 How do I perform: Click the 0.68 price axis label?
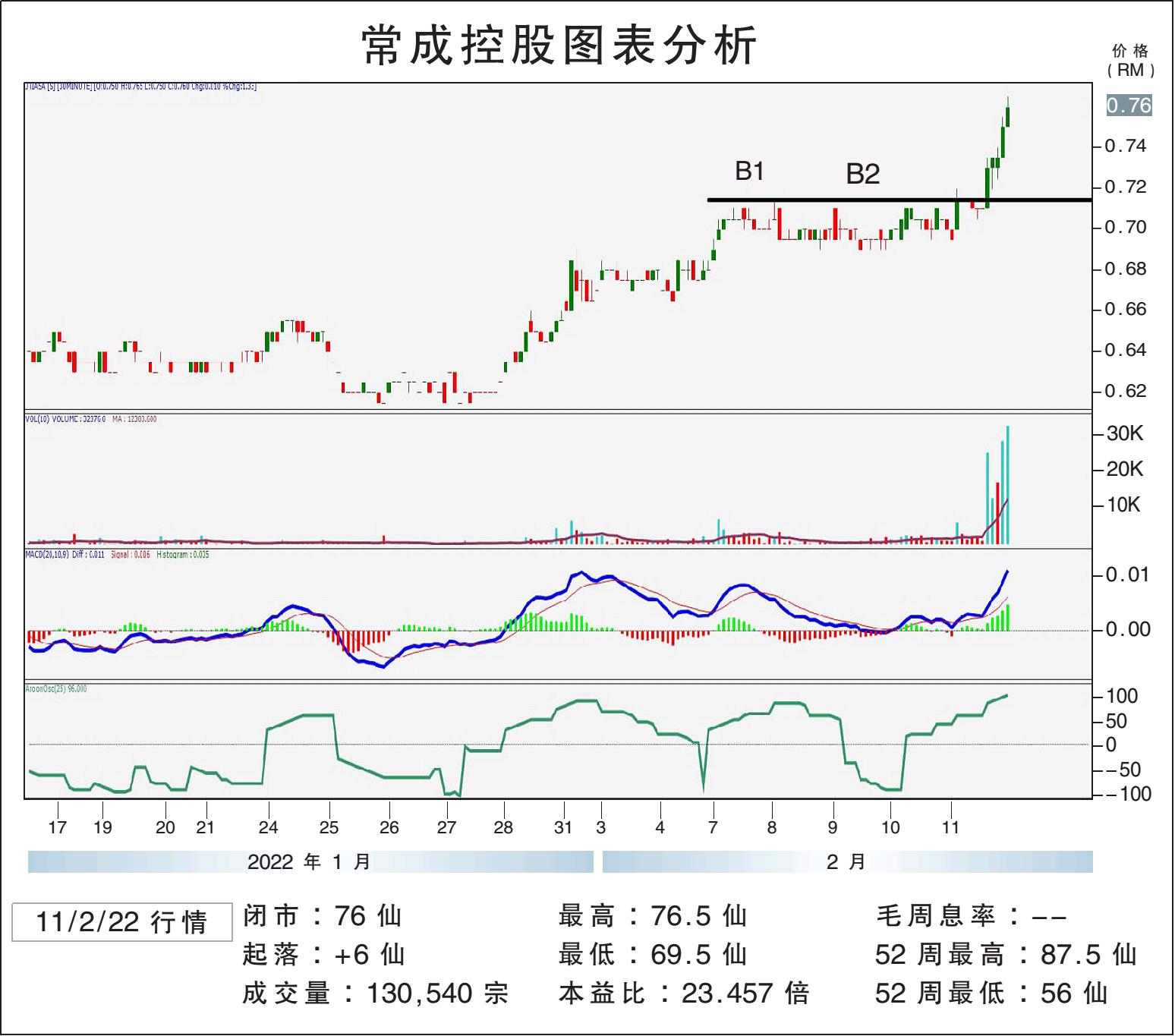click(1126, 269)
